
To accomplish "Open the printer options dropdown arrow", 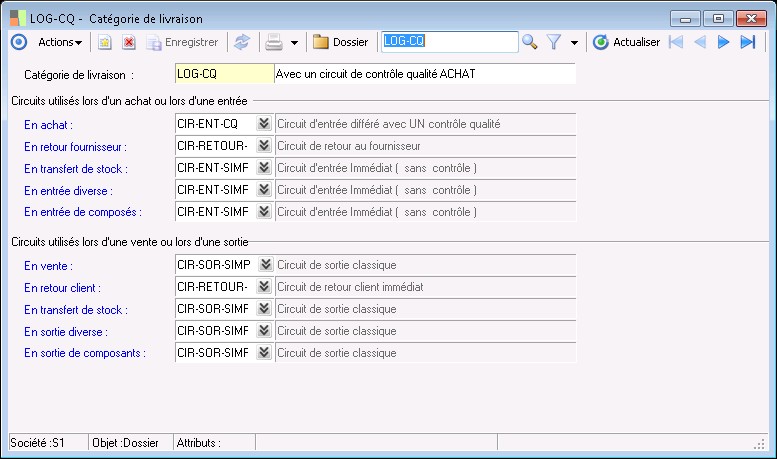I will pyautogui.click(x=294, y=43).
